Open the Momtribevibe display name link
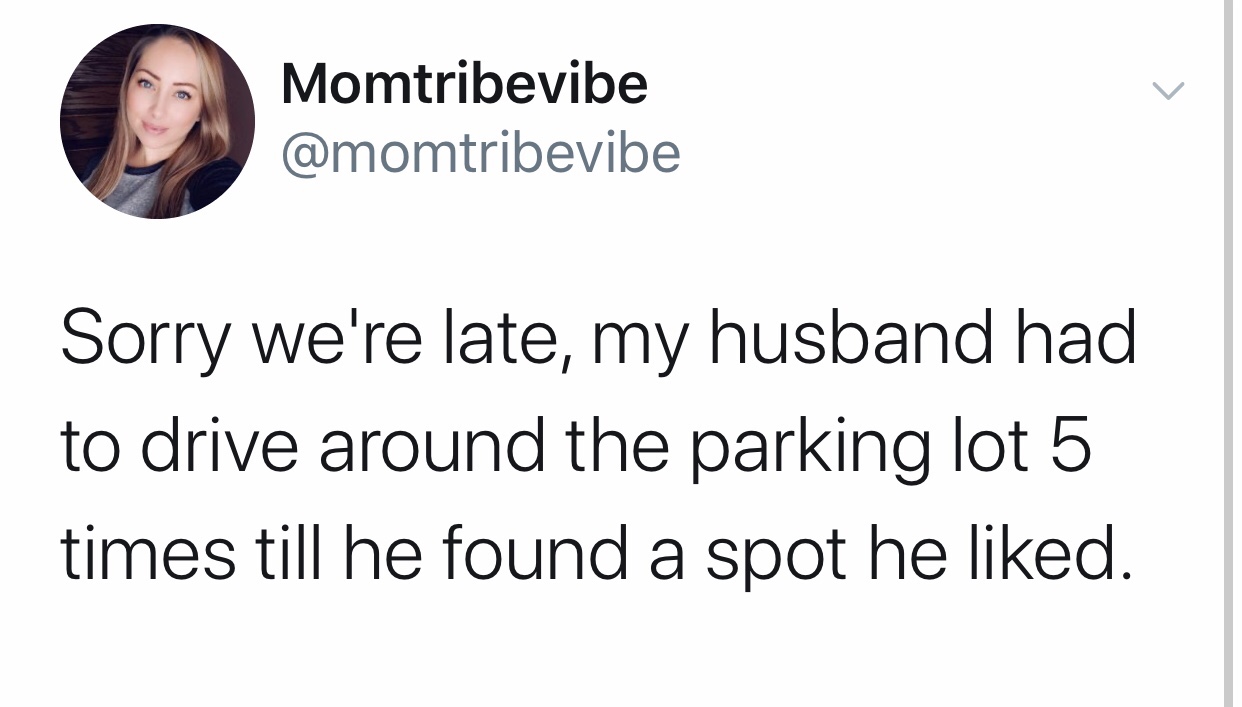 tap(464, 83)
